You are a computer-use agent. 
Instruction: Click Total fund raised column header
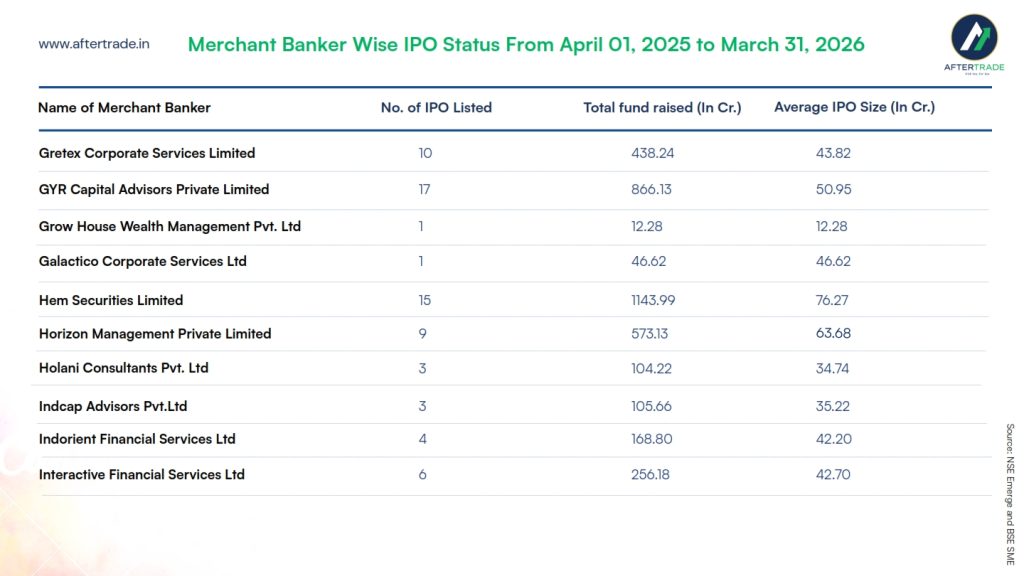pos(662,107)
